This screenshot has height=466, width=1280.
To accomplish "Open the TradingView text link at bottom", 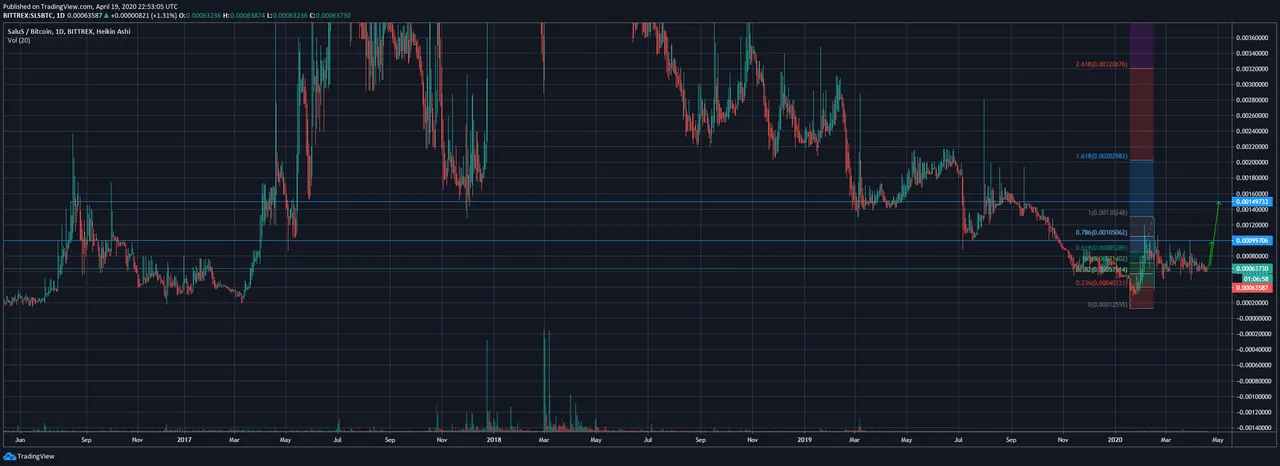I will 37,456.
